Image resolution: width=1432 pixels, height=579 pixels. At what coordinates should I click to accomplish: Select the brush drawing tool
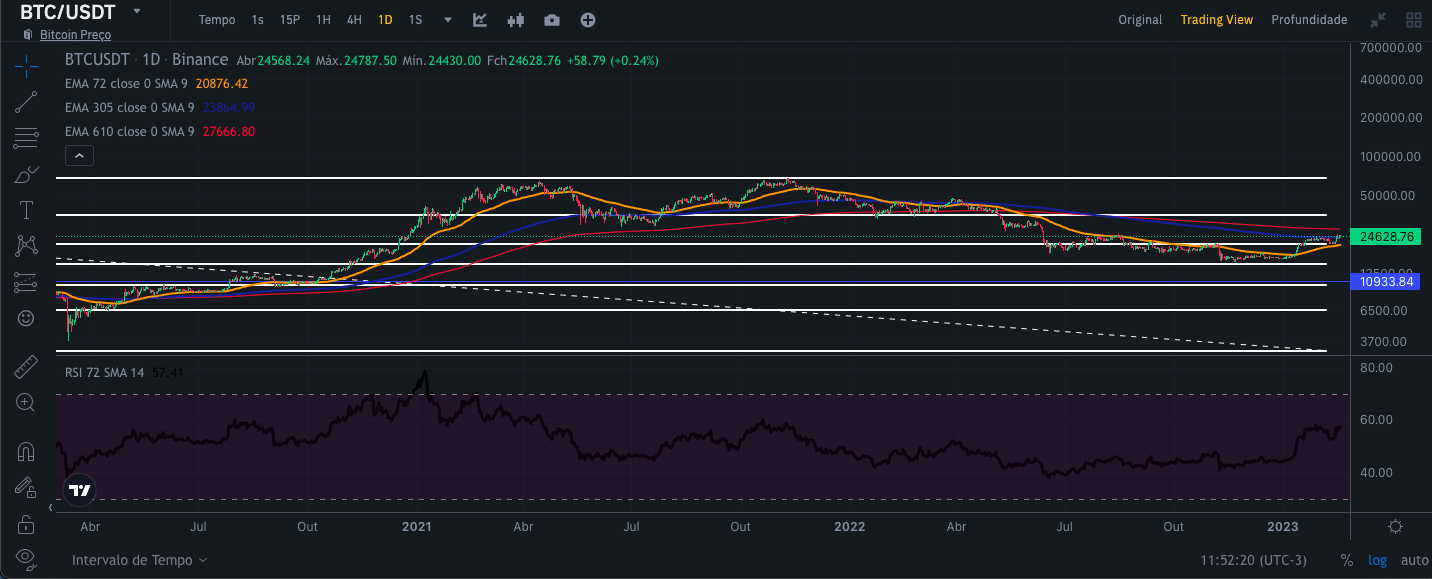pos(26,174)
